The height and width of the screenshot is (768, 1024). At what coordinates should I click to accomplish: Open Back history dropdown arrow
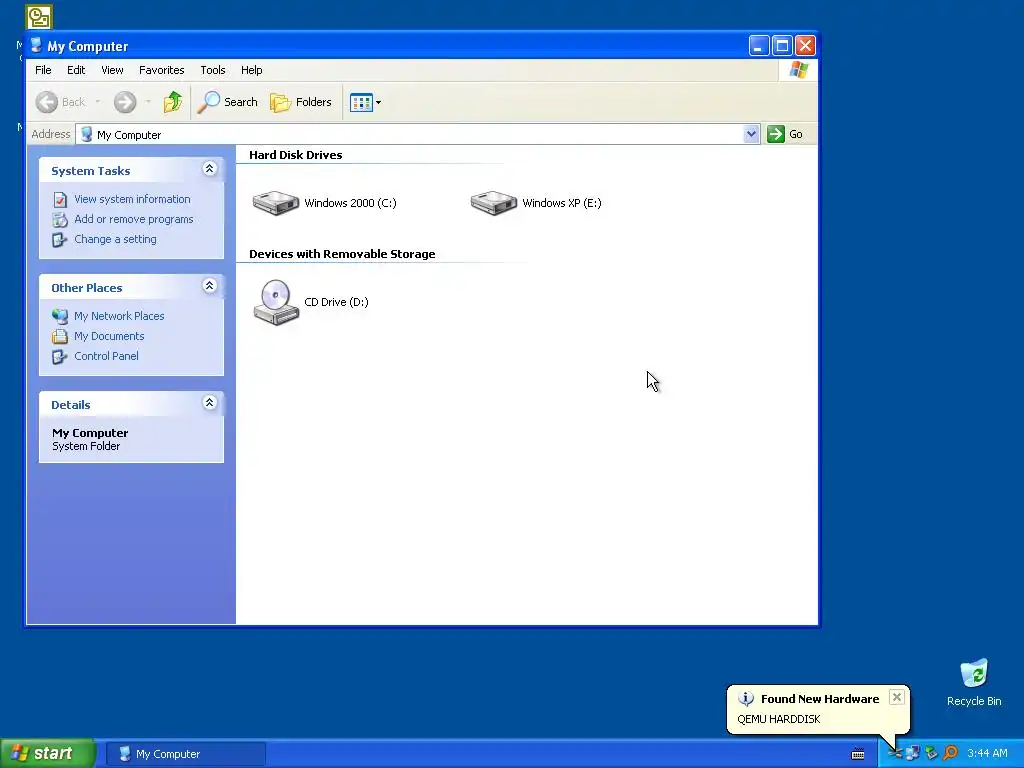click(98, 102)
